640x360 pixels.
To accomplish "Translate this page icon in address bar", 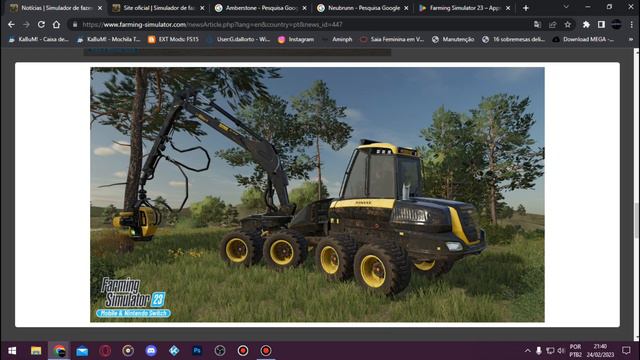I will (x=537, y=24).
